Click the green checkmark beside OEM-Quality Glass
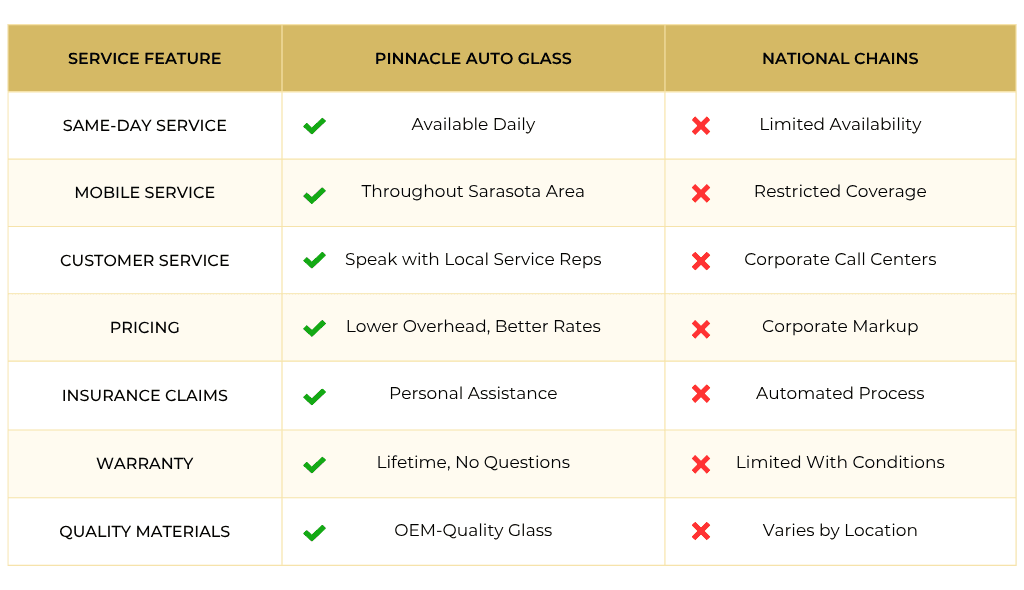Image resolution: width=1024 pixels, height=590 pixels. (x=315, y=532)
